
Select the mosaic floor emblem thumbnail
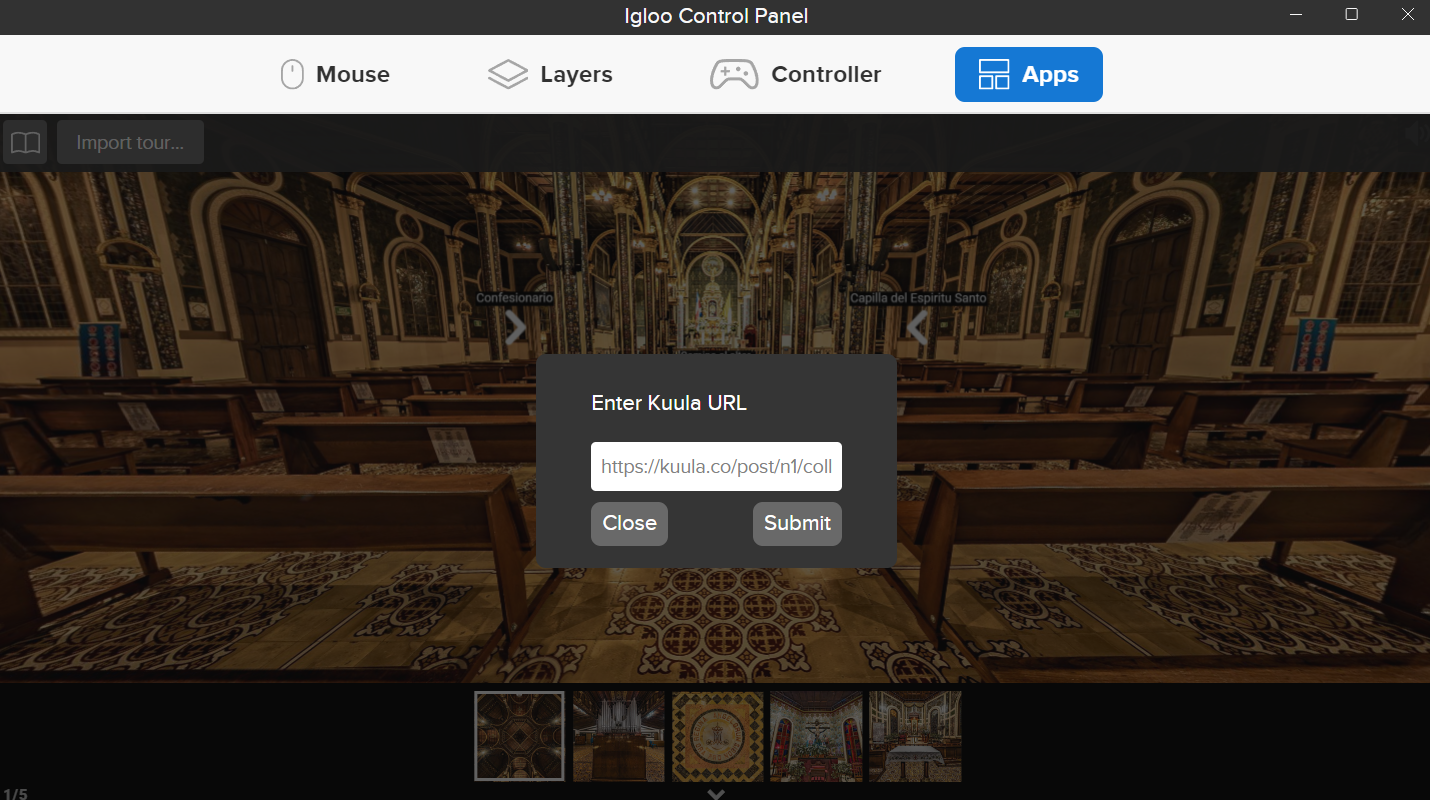[717, 736]
